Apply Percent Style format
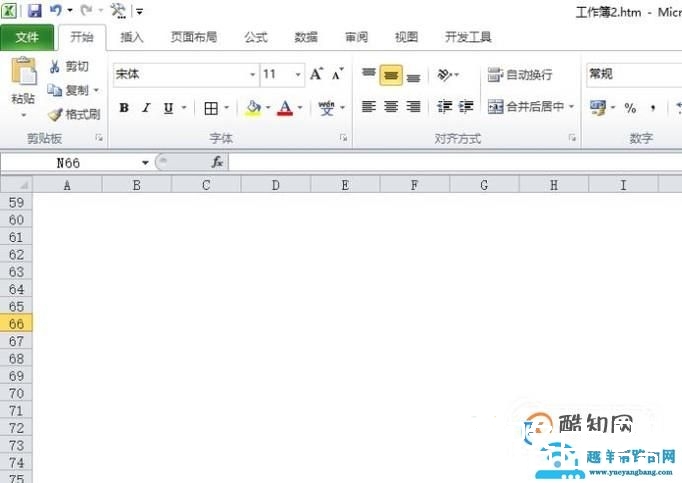This screenshot has width=682, height=483. tap(630, 107)
